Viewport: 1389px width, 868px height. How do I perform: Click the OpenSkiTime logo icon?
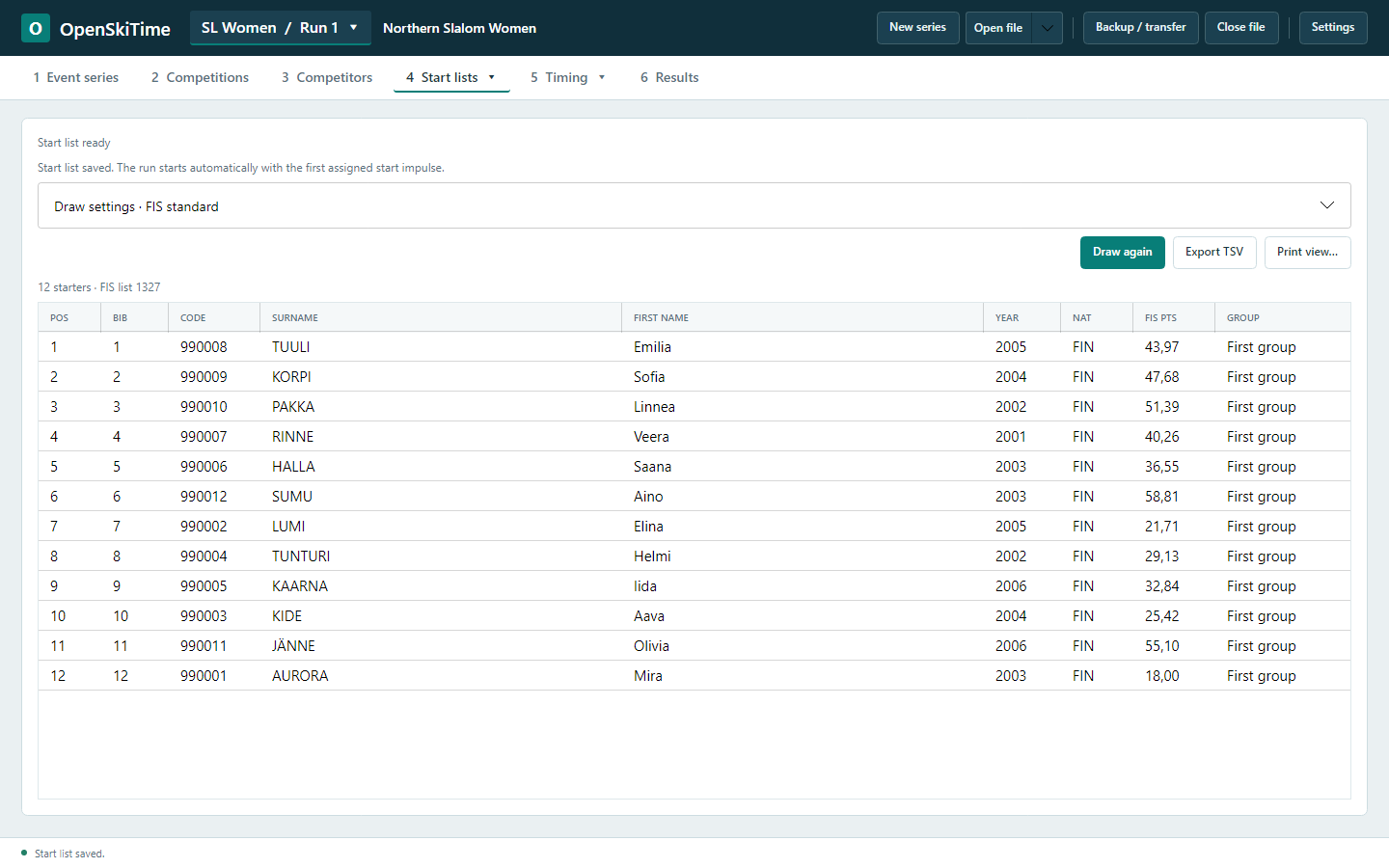point(36,28)
